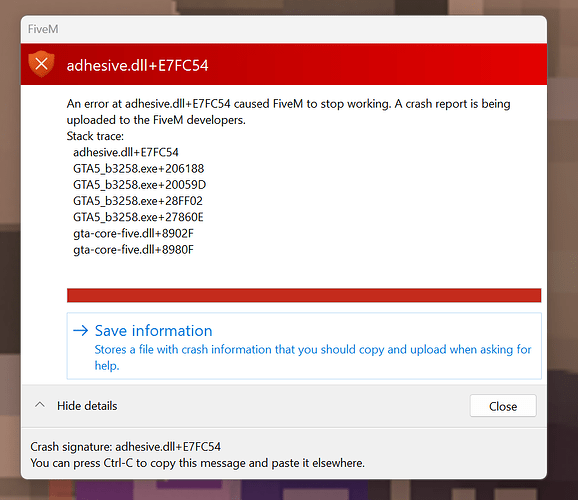
Task: Close the FiveM crash dialog
Action: coord(503,406)
